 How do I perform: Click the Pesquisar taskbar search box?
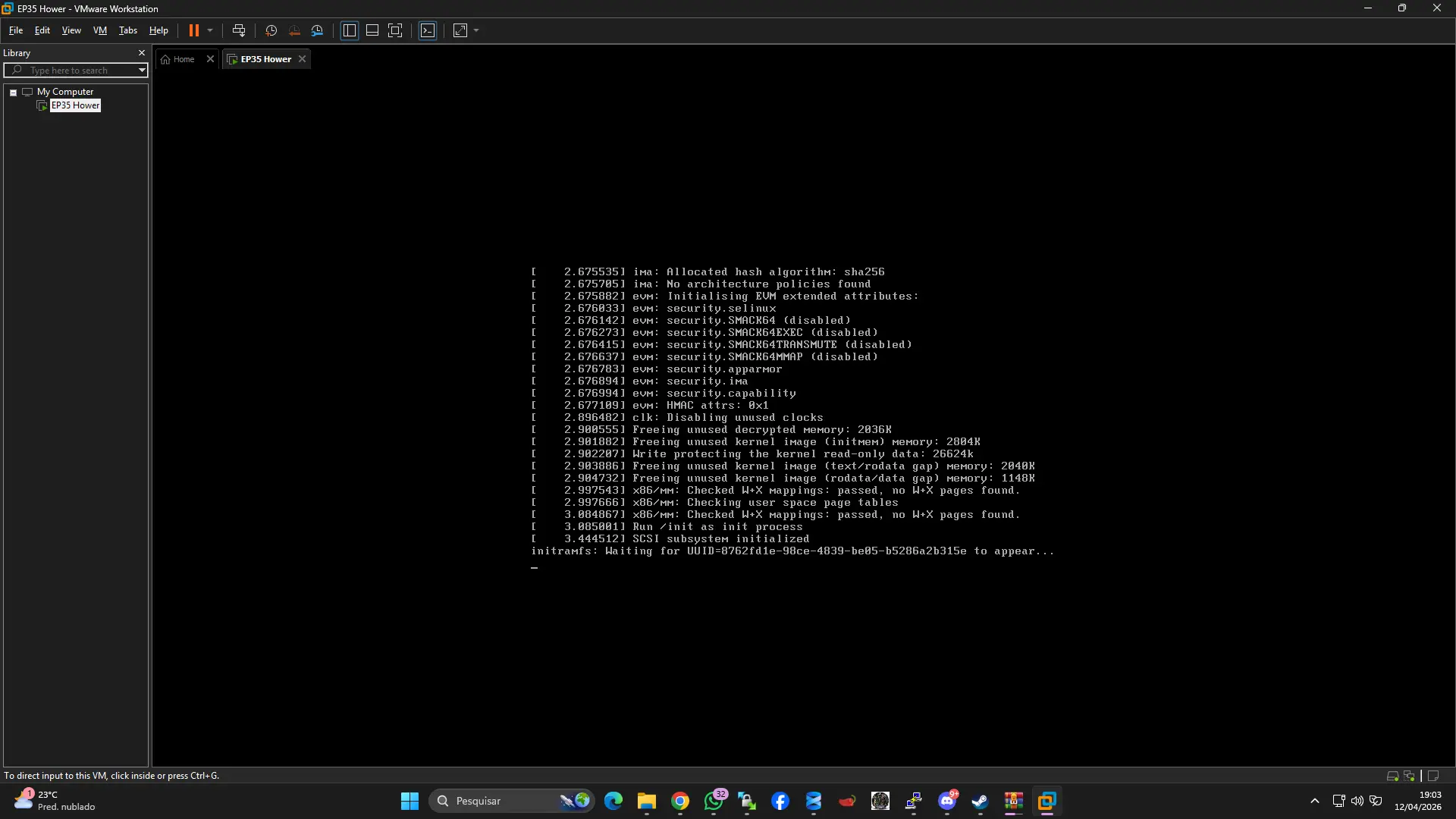[512, 801]
